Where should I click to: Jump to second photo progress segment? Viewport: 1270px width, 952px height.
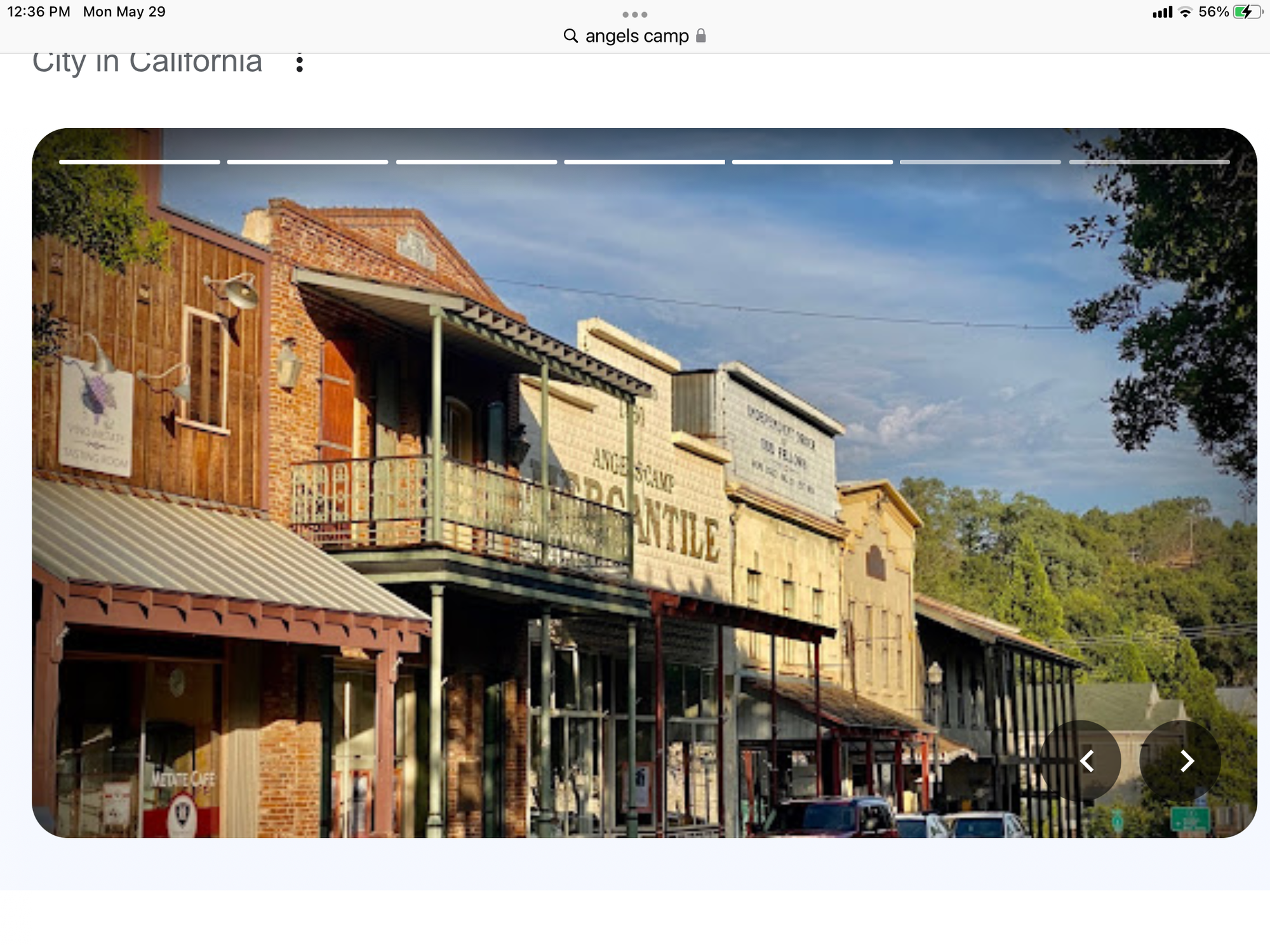[307, 162]
